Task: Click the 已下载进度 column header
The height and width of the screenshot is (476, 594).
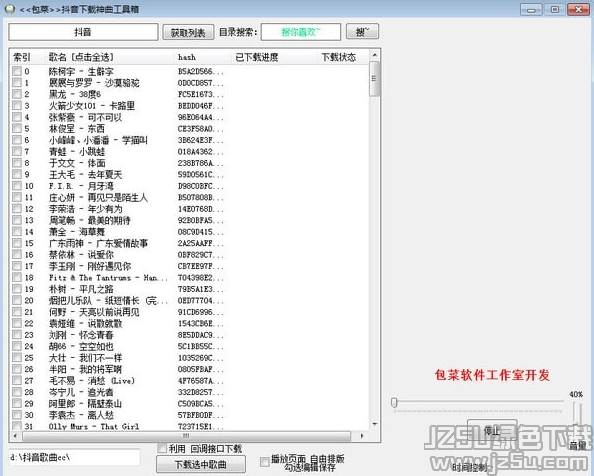Action: [x=274, y=57]
